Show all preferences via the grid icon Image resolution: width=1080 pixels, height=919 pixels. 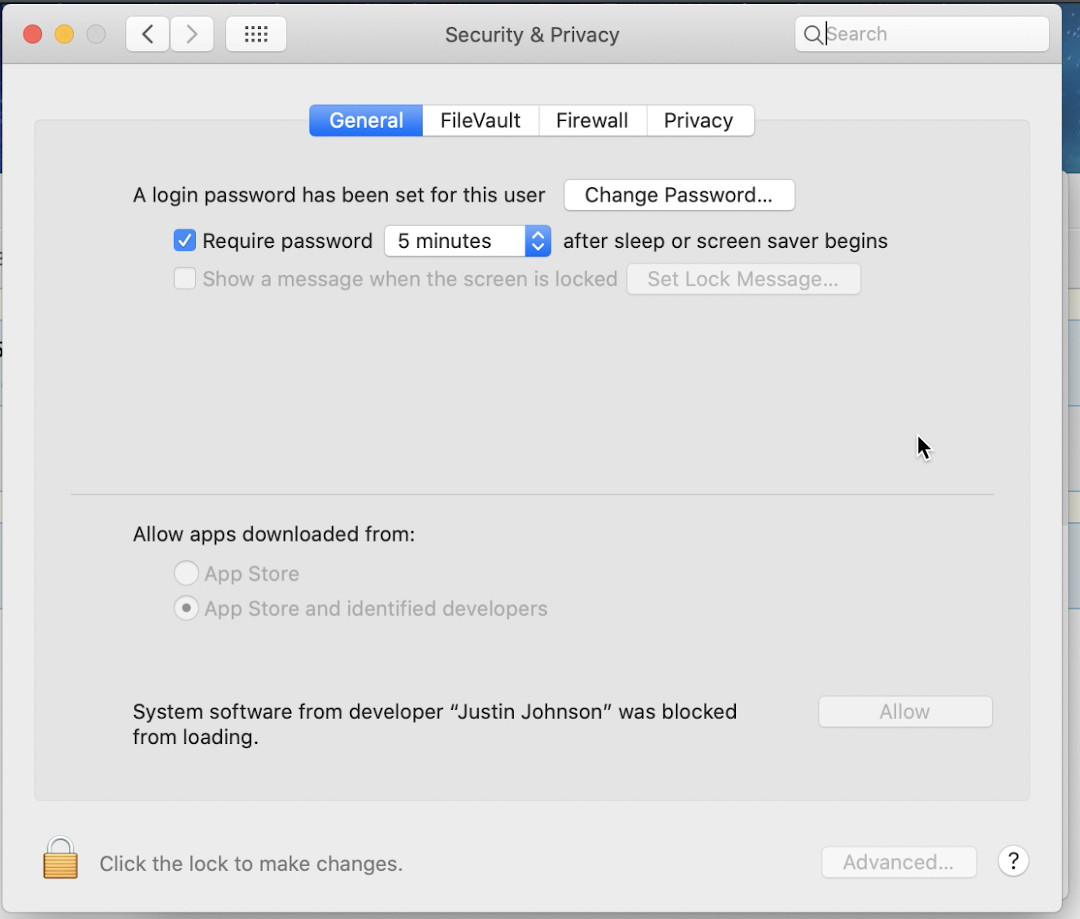point(256,34)
